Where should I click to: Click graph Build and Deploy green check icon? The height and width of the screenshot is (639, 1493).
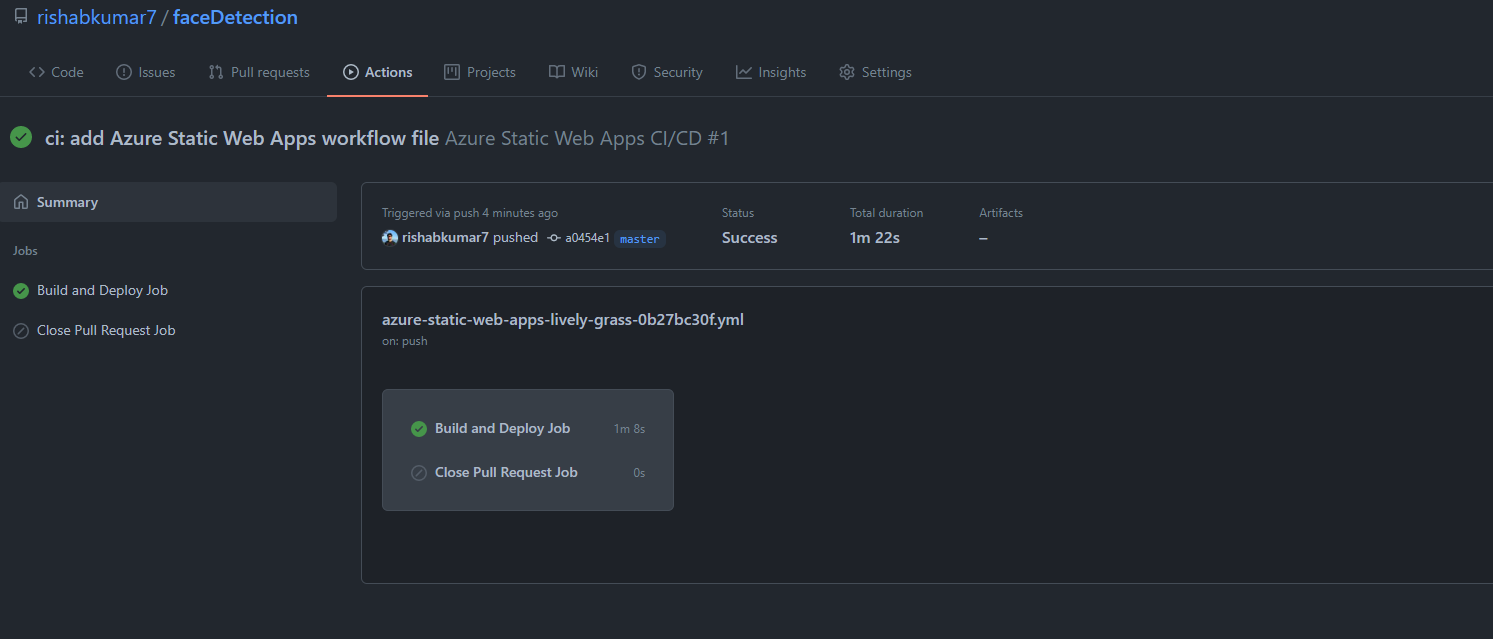pyautogui.click(x=419, y=429)
